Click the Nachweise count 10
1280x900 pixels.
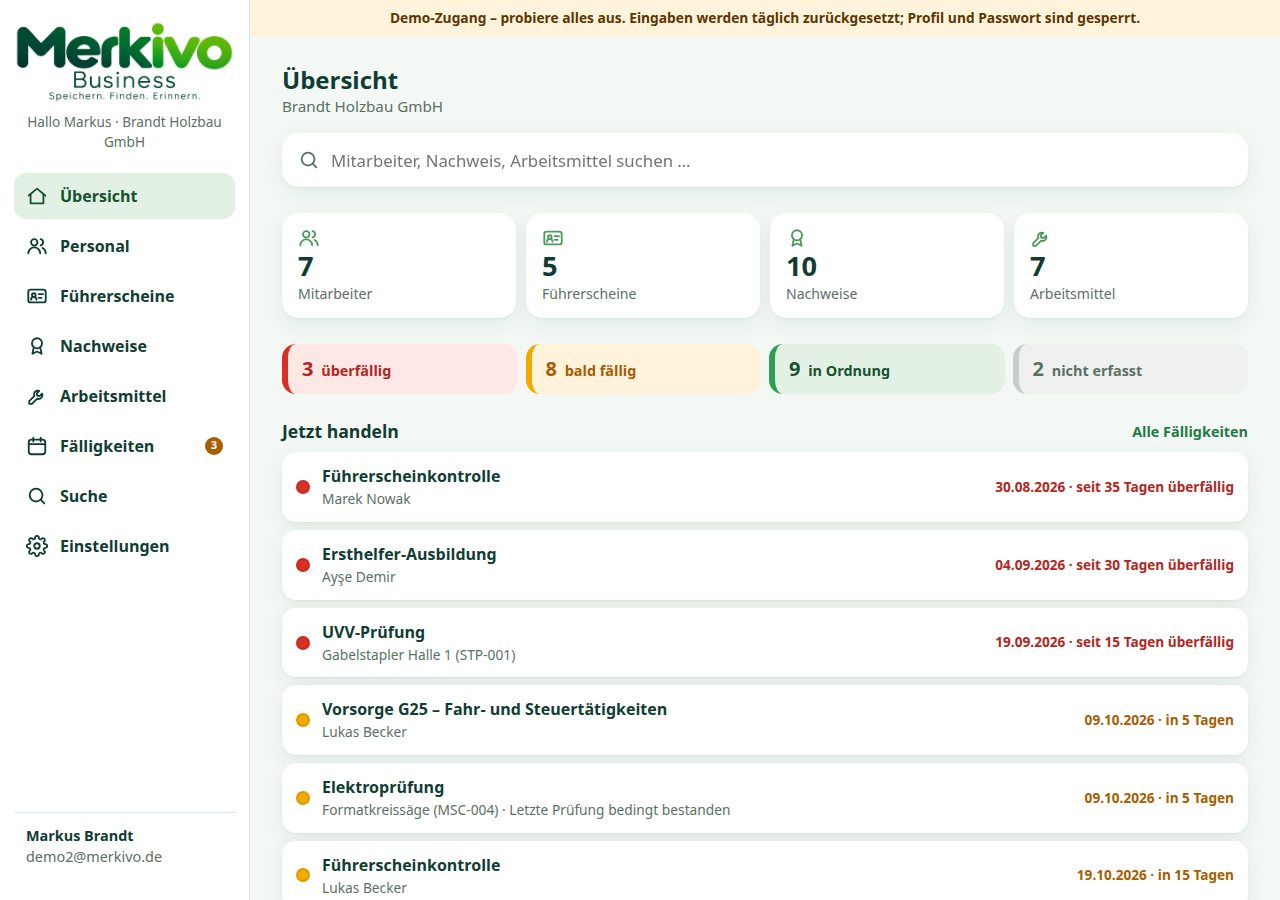point(802,267)
